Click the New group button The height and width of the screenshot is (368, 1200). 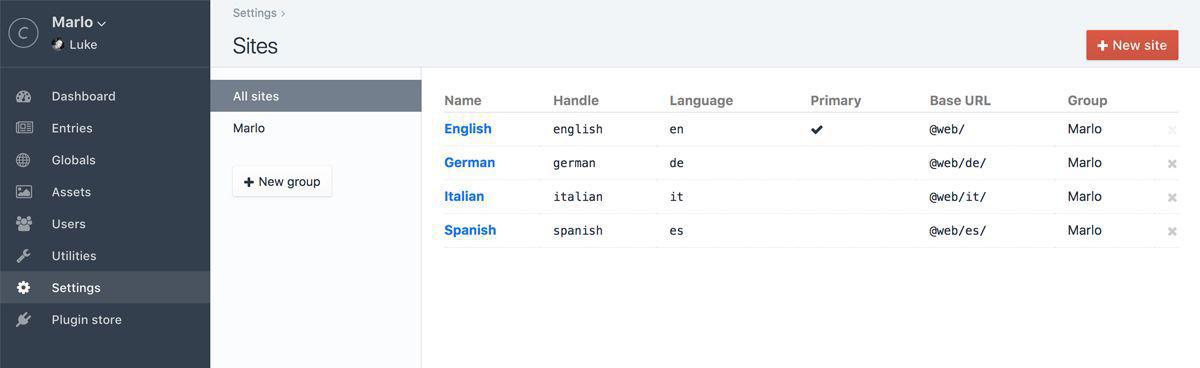coord(282,181)
